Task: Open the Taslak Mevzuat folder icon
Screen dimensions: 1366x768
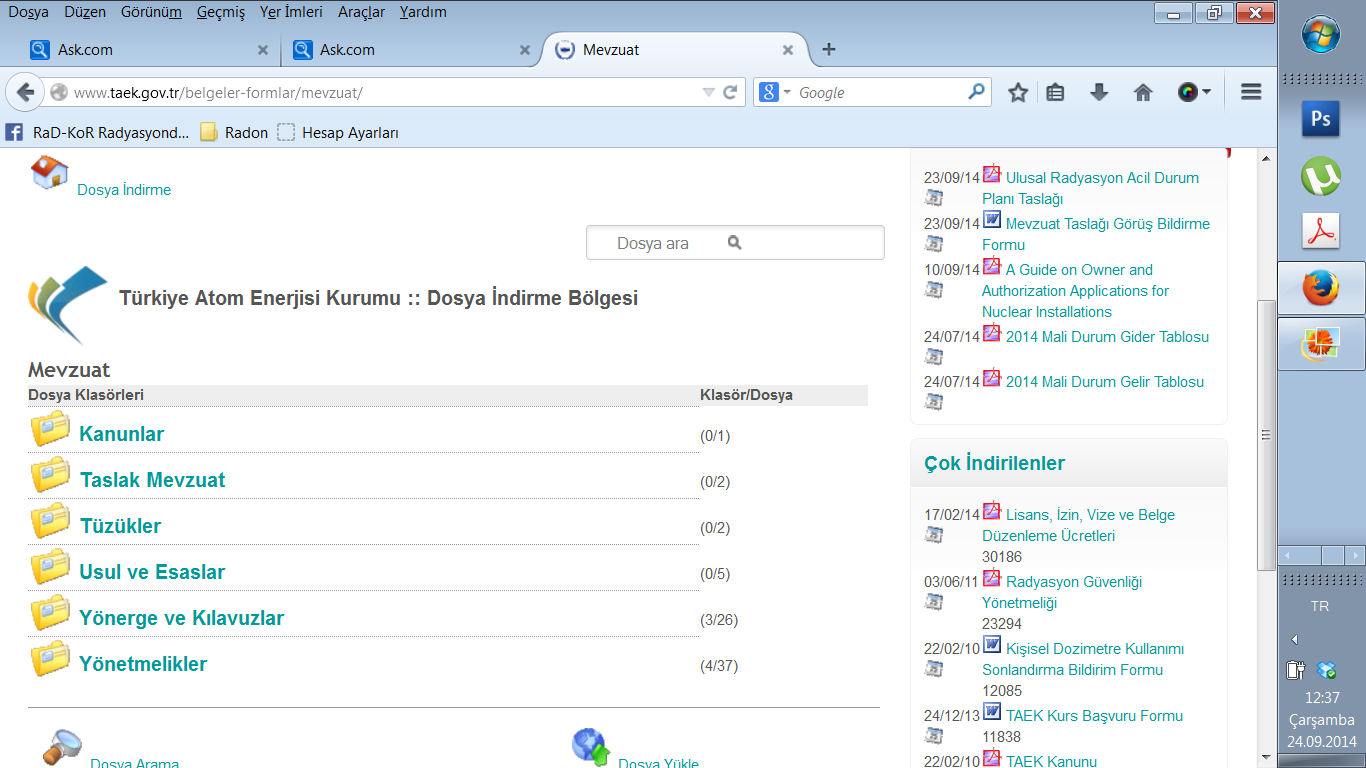Action: coord(50,475)
